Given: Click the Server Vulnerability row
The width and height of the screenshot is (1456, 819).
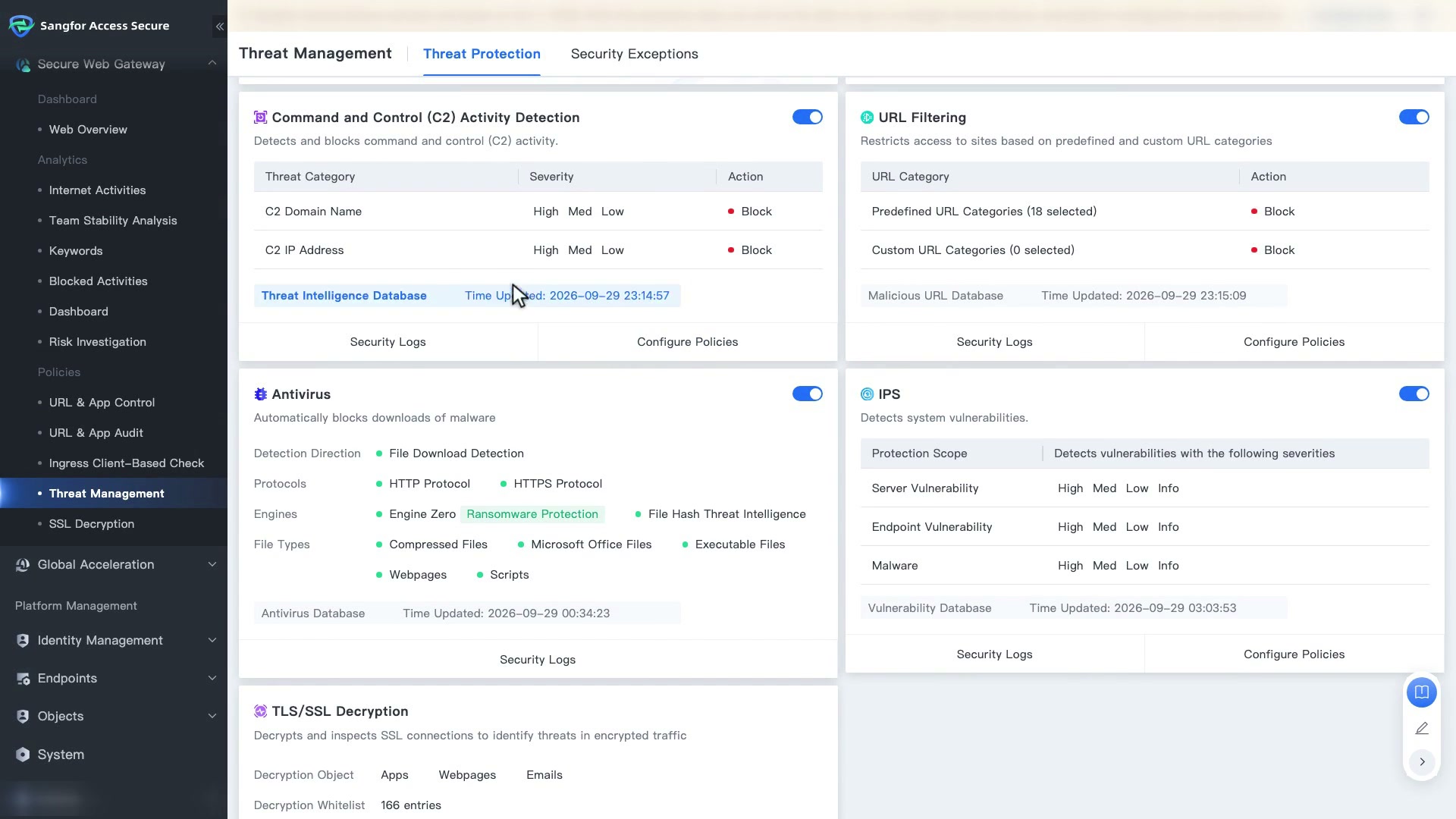Looking at the screenshot, I should 1145,488.
